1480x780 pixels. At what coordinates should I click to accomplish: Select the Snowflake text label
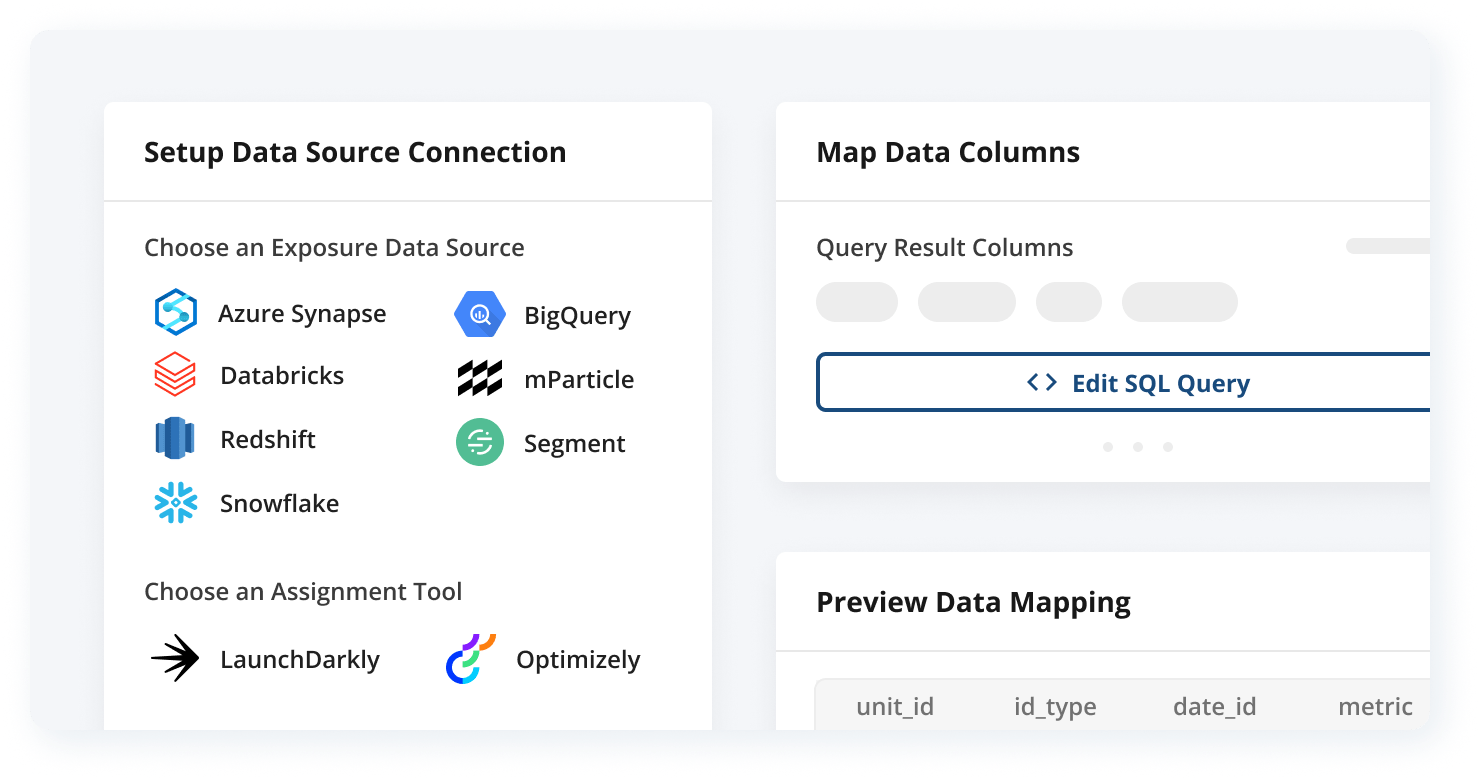point(279,504)
